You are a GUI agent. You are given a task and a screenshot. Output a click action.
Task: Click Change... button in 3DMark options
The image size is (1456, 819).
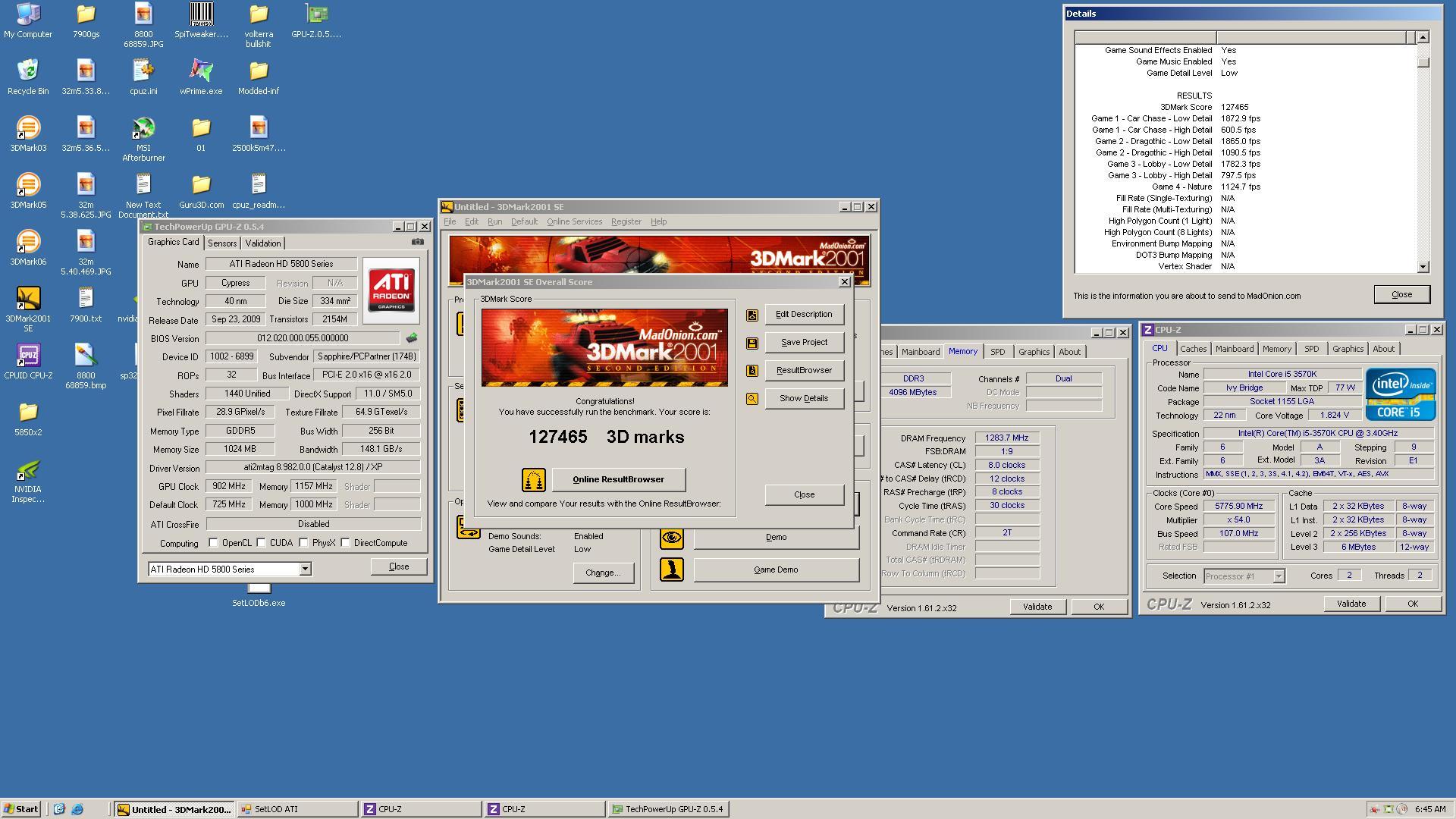602,573
